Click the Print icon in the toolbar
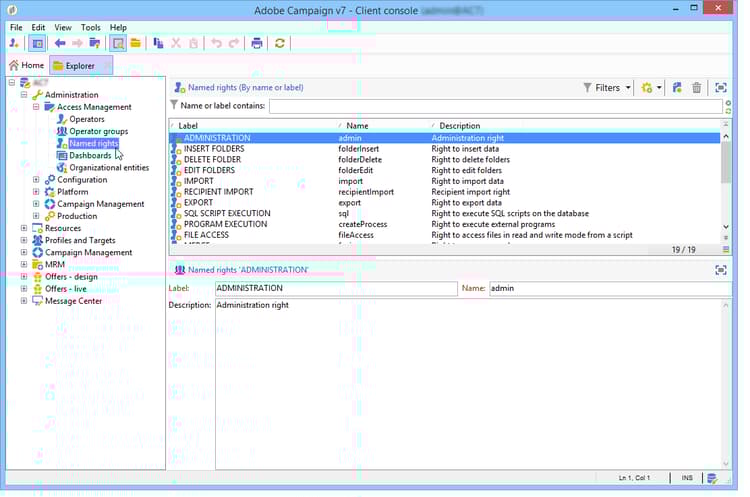 257,43
